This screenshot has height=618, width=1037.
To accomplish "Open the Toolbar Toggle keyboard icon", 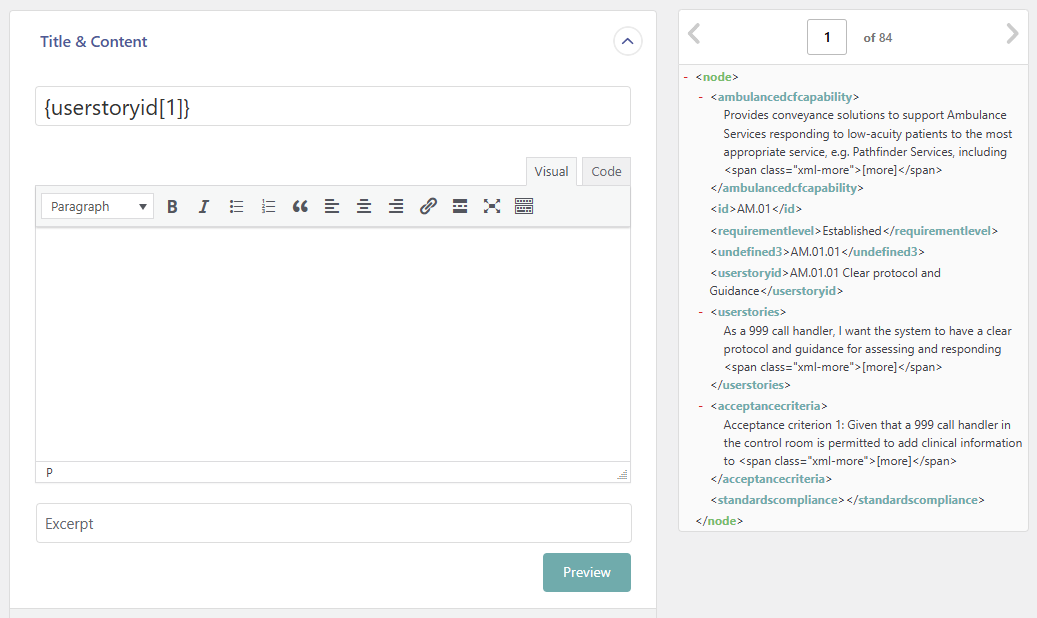I will coord(524,206).
